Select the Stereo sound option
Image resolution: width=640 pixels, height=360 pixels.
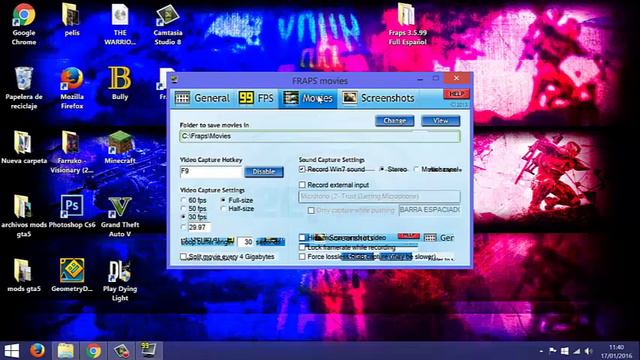pos(382,169)
